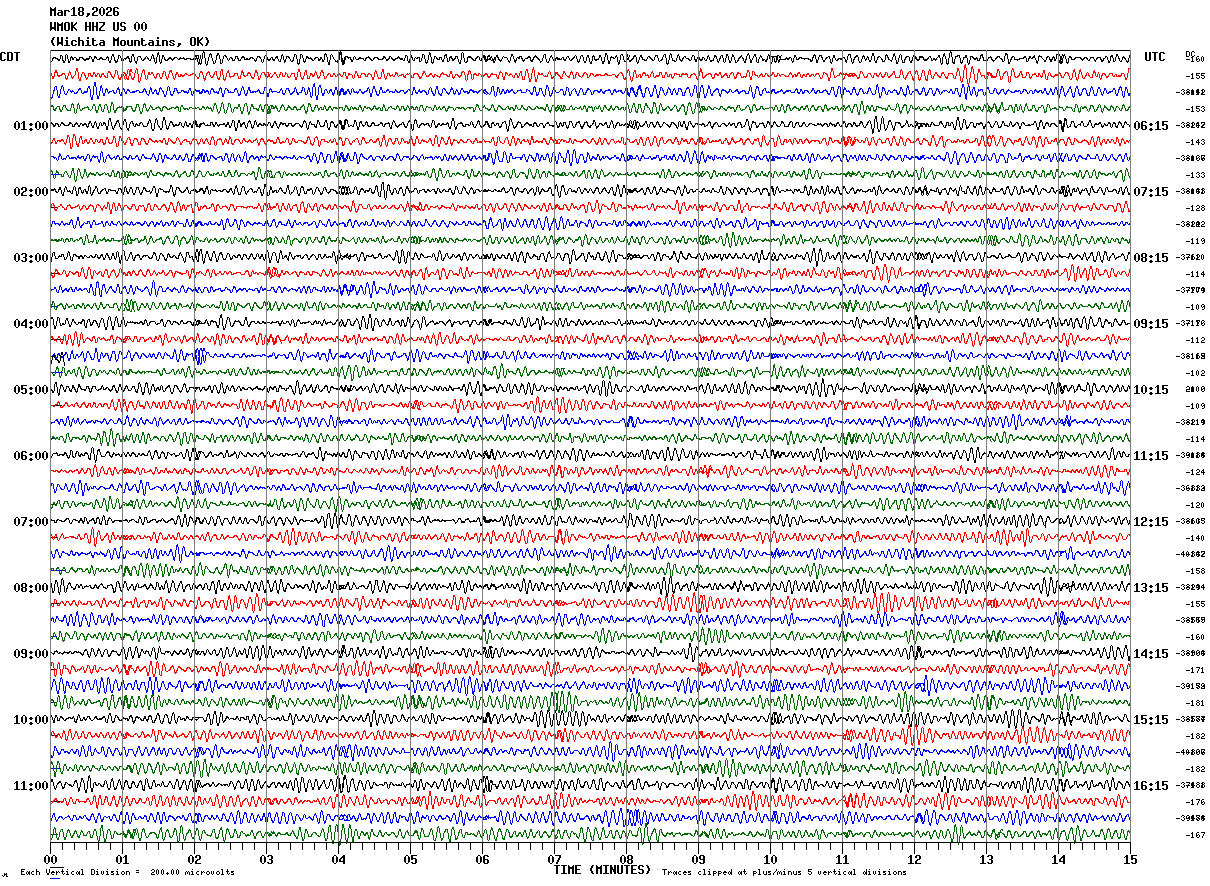Viewport: 1210px width, 886px height.
Task: Select minute tick label 10 on bottom axis
Action: (x=770, y=859)
